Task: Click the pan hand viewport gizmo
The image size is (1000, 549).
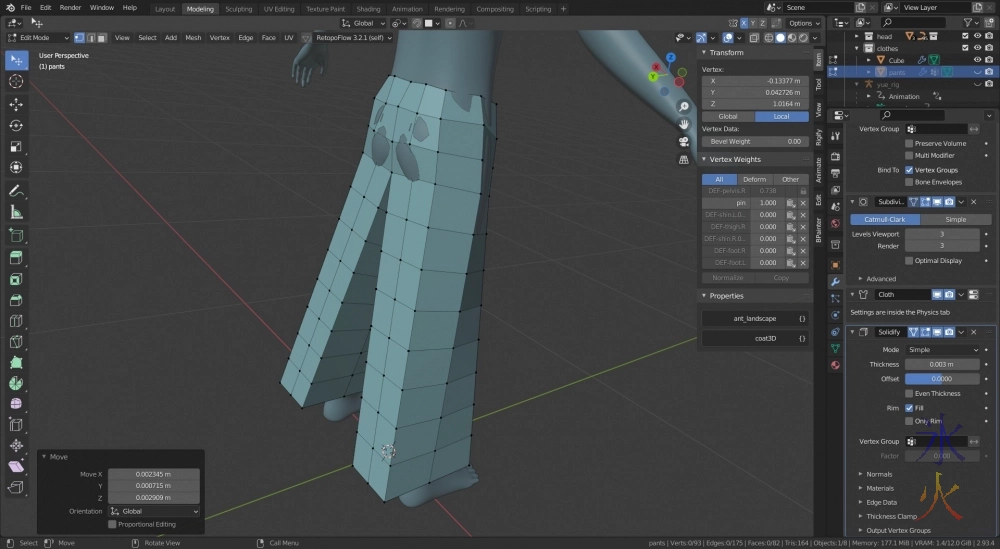Action: (x=684, y=124)
